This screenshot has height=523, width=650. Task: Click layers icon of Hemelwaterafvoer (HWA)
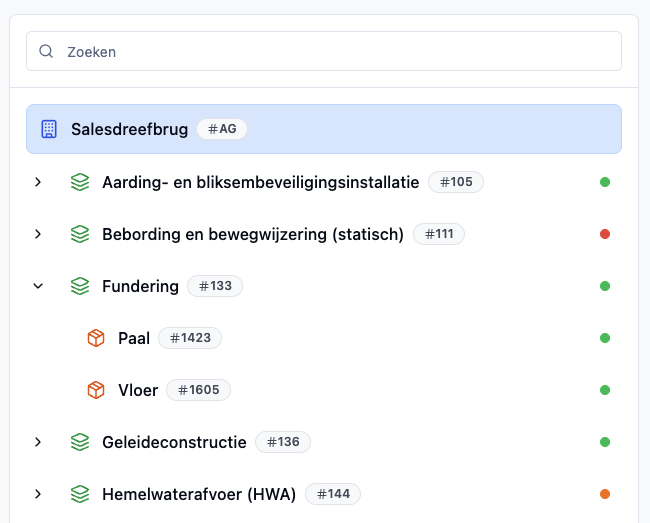(x=80, y=494)
